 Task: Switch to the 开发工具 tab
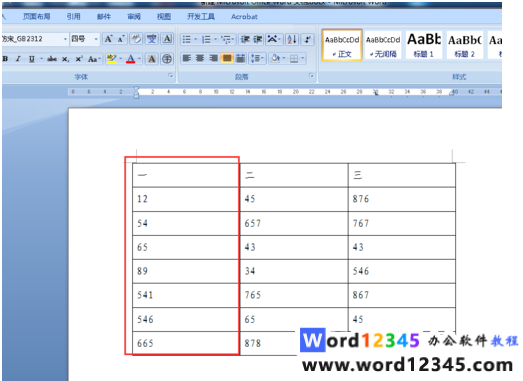(x=201, y=17)
